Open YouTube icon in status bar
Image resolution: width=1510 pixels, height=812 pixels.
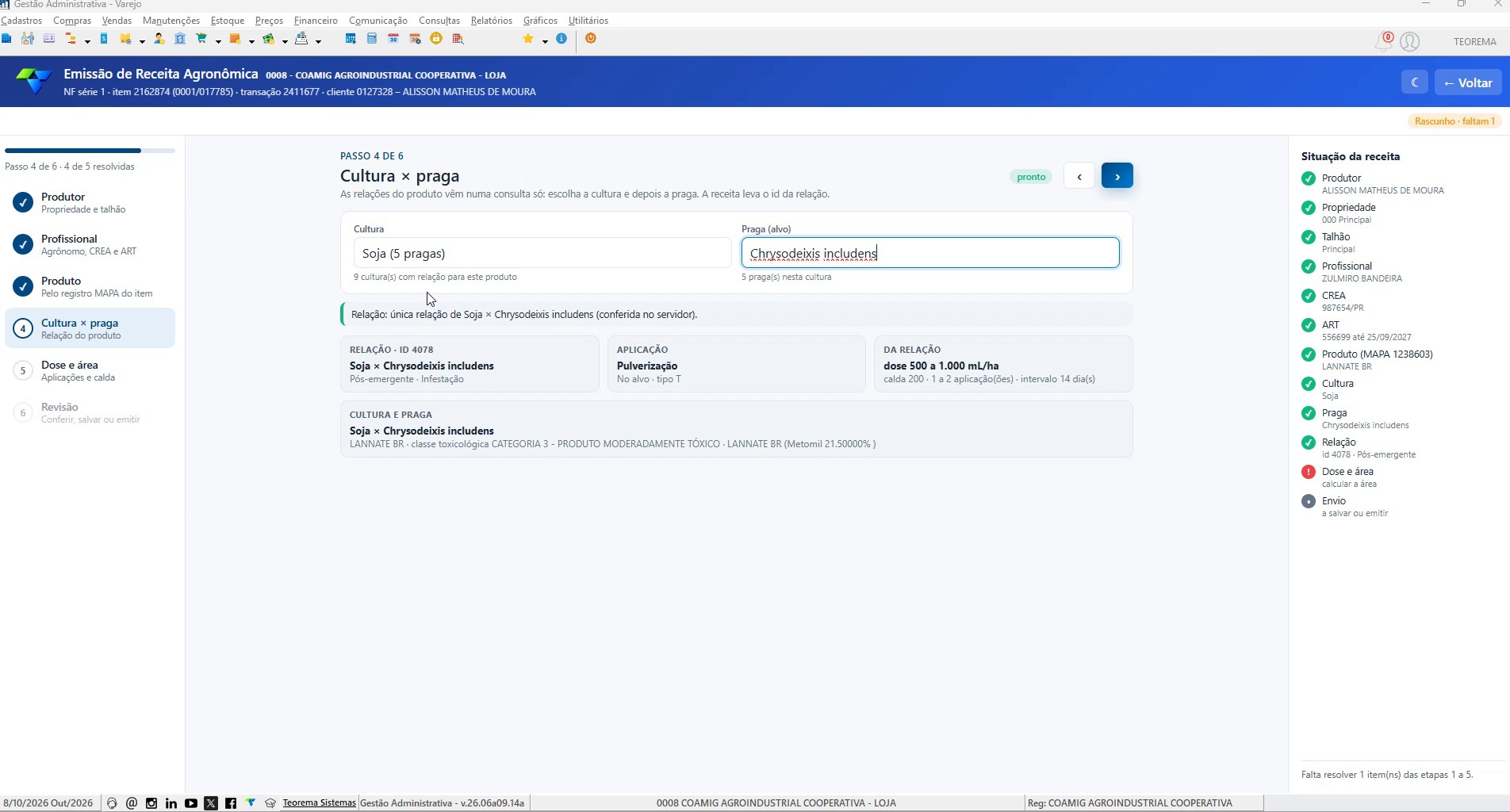(191, 803)
